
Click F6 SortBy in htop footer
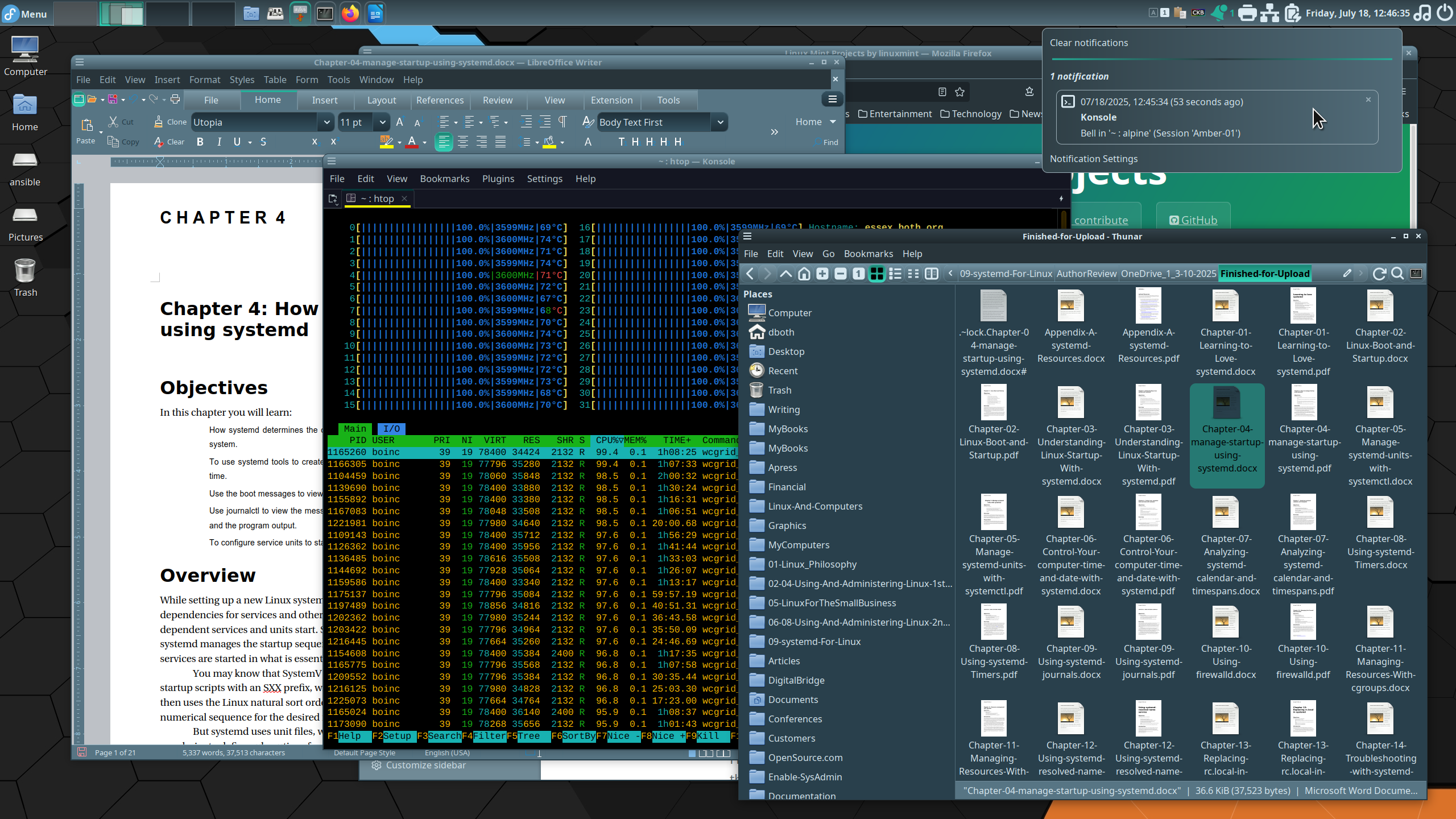coord(573,736)
